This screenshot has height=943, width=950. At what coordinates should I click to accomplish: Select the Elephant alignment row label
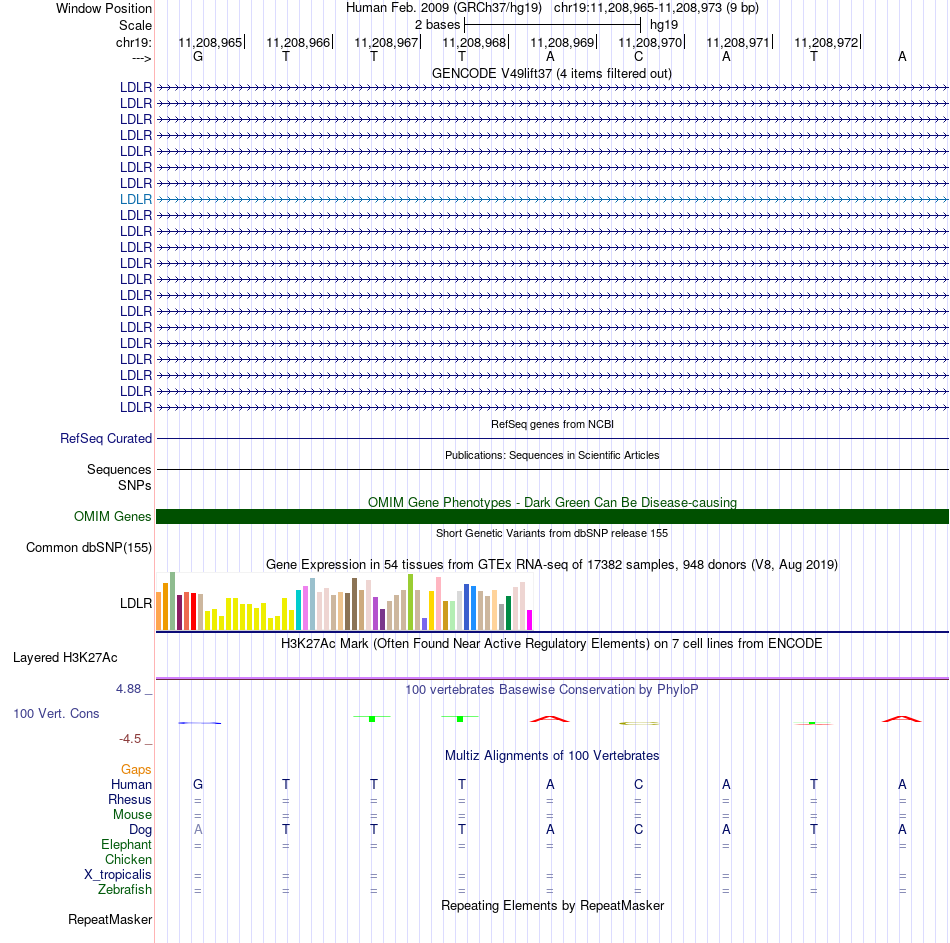(126, 844)
